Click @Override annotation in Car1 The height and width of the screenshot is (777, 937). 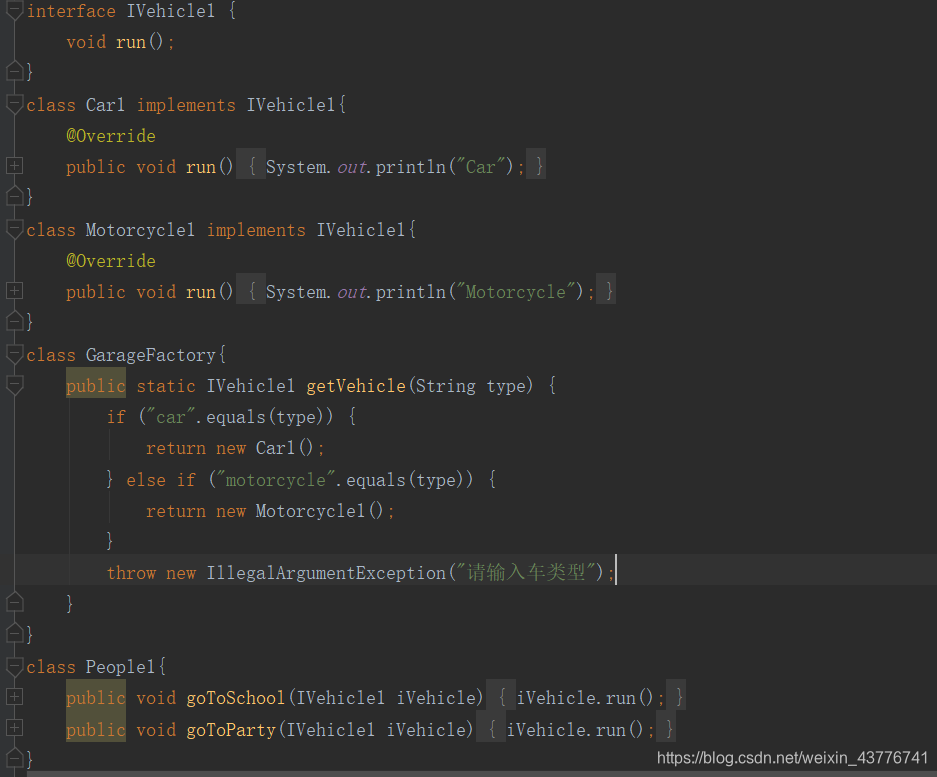(x=111, y=136)
